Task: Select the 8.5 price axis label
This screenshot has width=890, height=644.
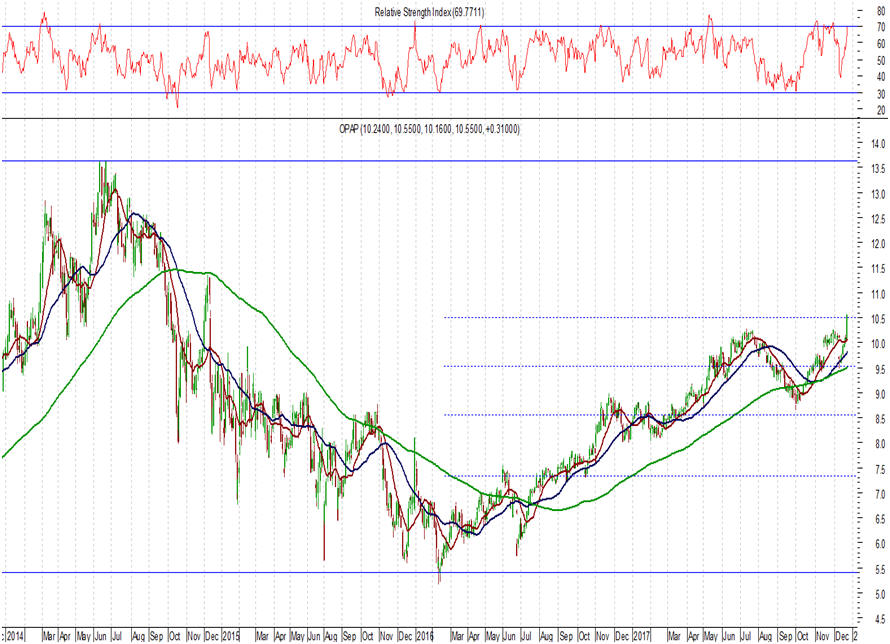Action: coord(879,420)
